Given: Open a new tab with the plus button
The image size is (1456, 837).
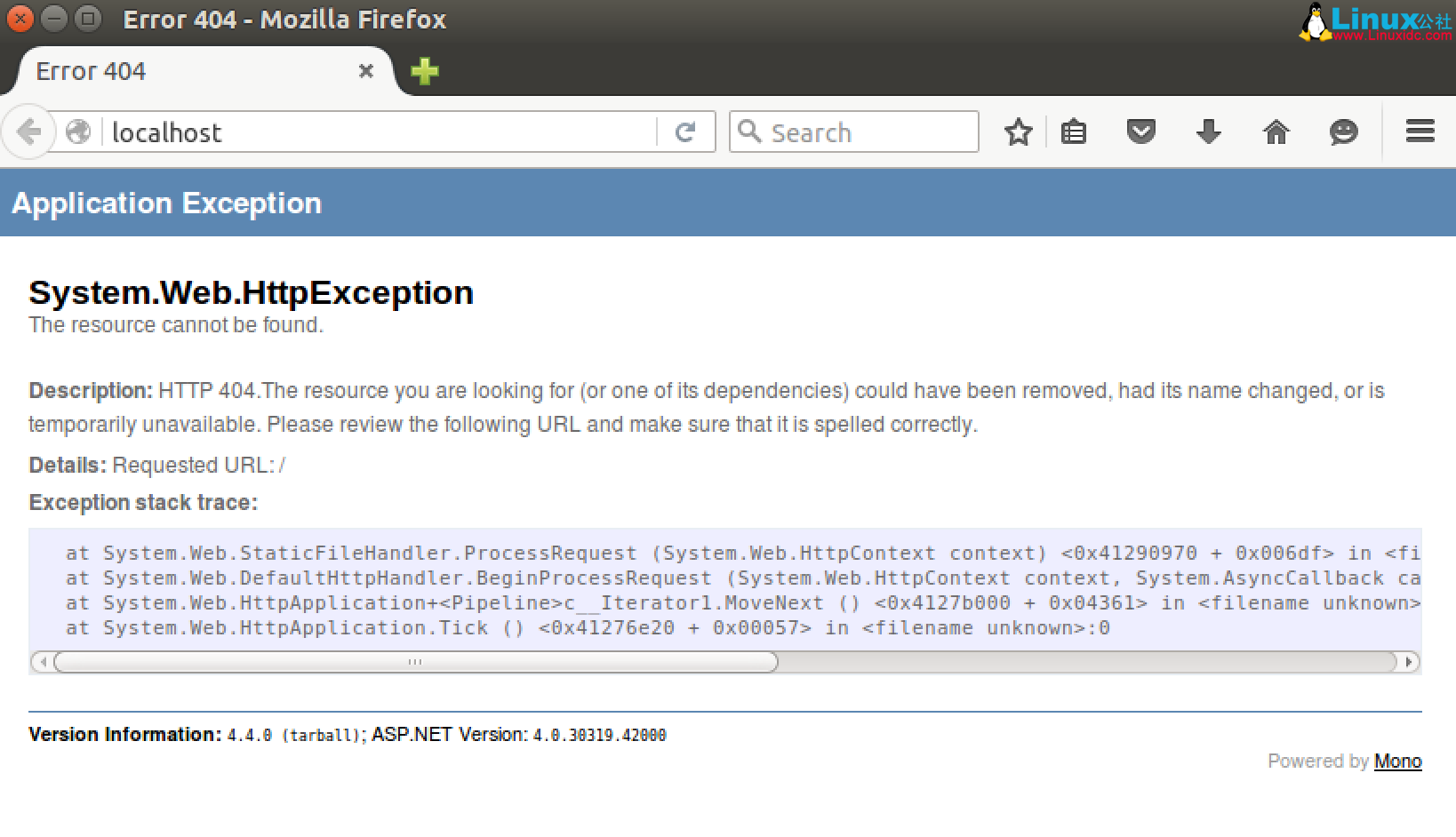Looking at the screenshot, I should (x=424, y=71).
